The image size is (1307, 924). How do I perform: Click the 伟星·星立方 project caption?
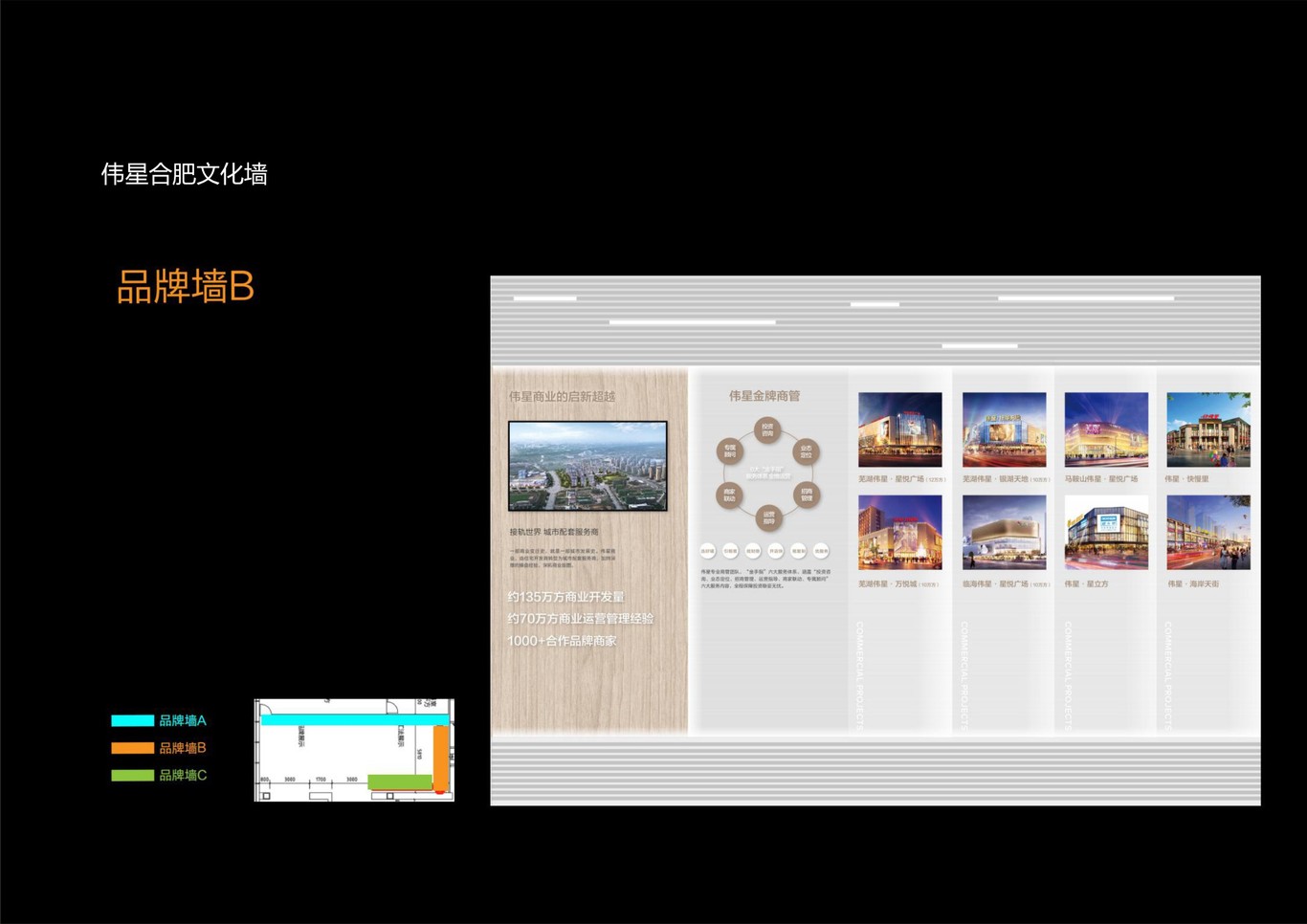point(1087,584)
